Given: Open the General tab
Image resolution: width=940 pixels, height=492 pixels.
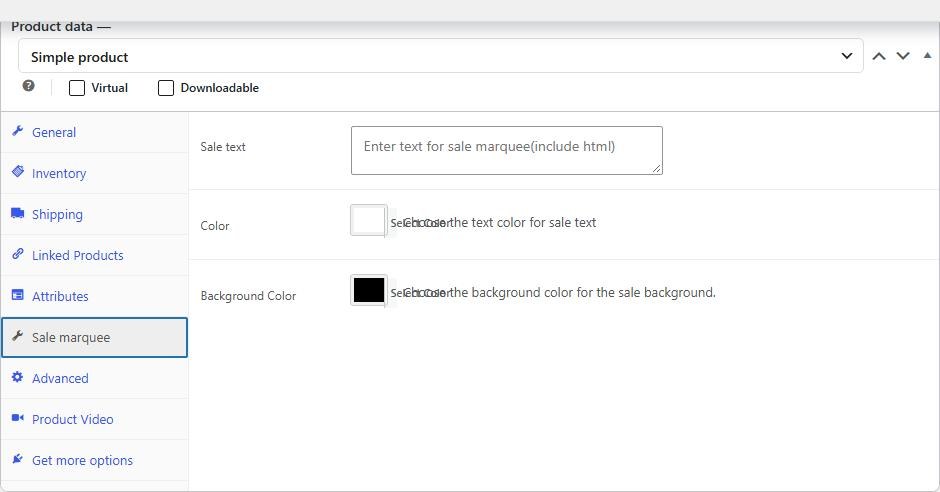Looking at the screenshot, I should coord(95,132).
